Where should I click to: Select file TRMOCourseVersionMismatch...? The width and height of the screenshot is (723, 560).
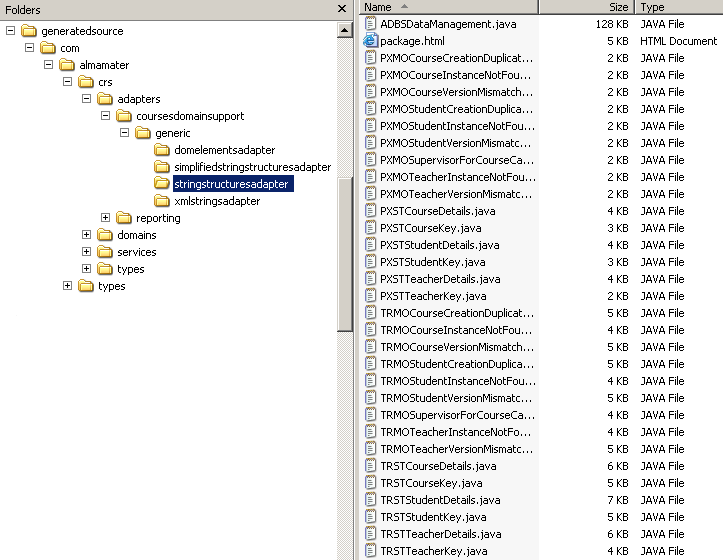[457, 347]
